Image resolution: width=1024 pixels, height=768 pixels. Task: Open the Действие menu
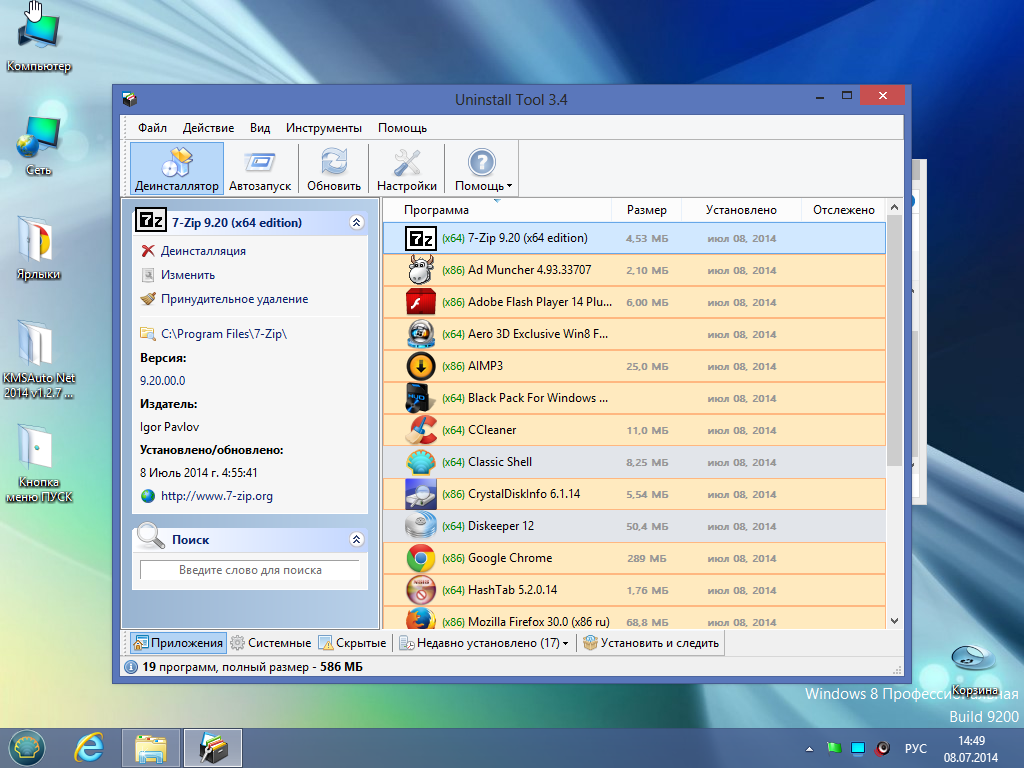[208, 128]
